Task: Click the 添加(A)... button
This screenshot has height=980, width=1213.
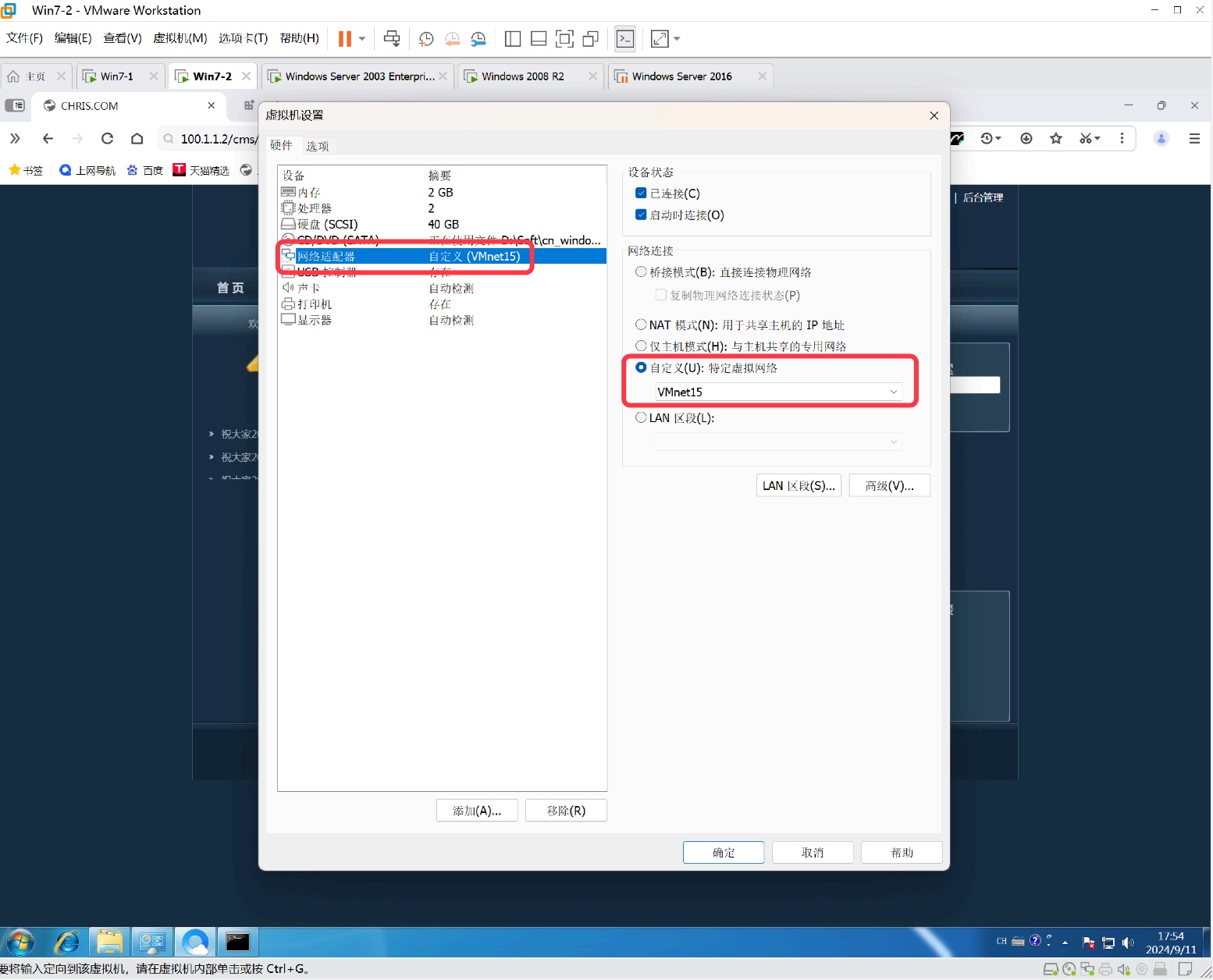Action: (477, 811)
